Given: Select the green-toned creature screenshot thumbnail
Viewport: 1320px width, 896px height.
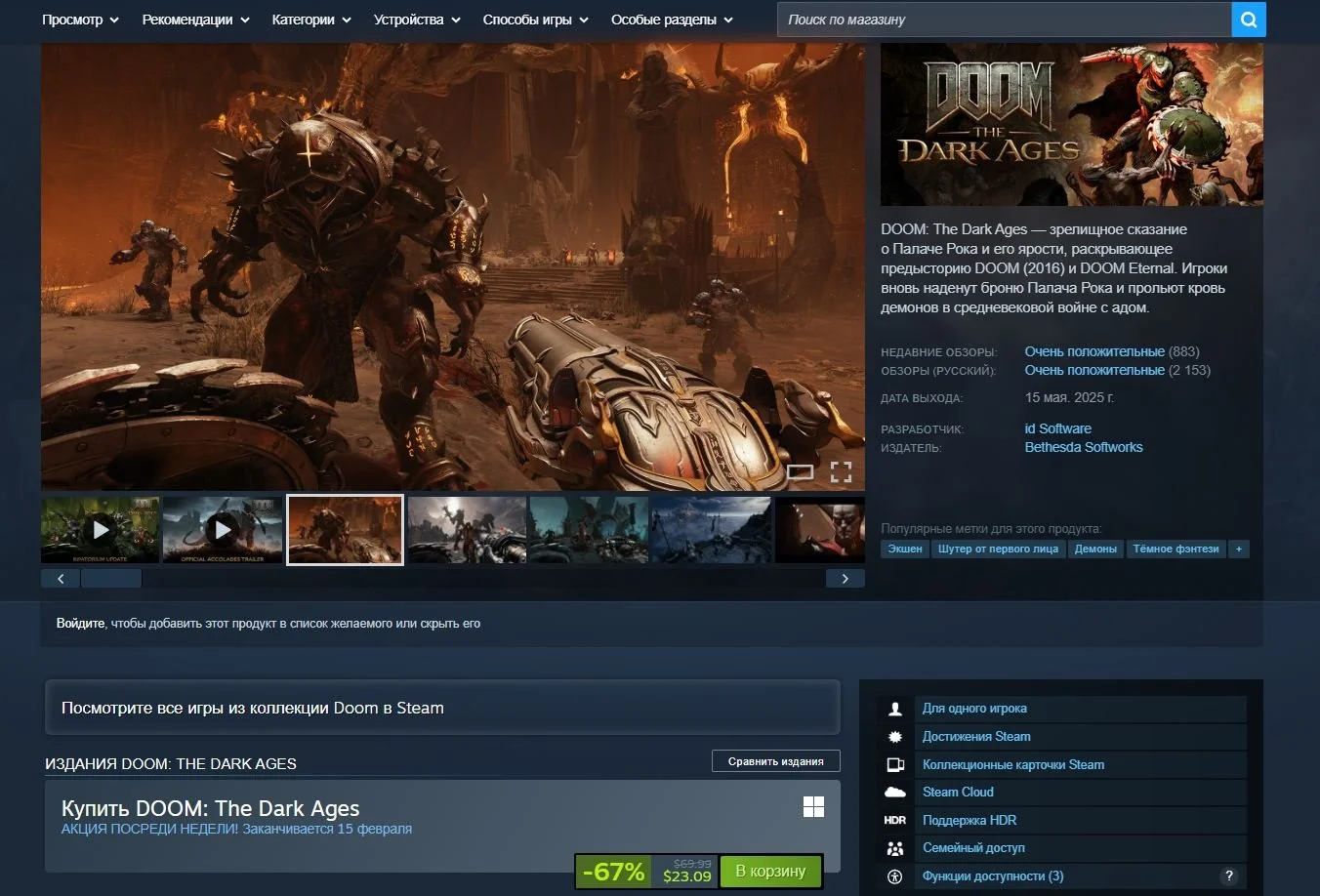Looking at the screenshot, I should [x=588, y=529].
